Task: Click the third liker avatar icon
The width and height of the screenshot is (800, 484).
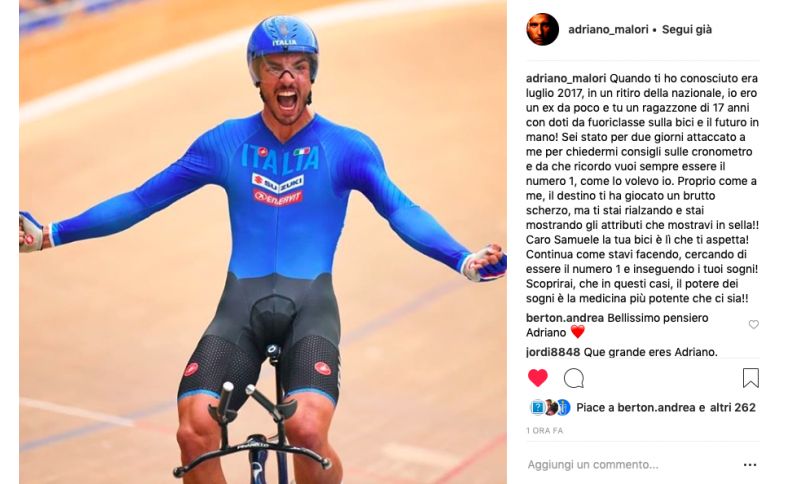Action: 563,407
